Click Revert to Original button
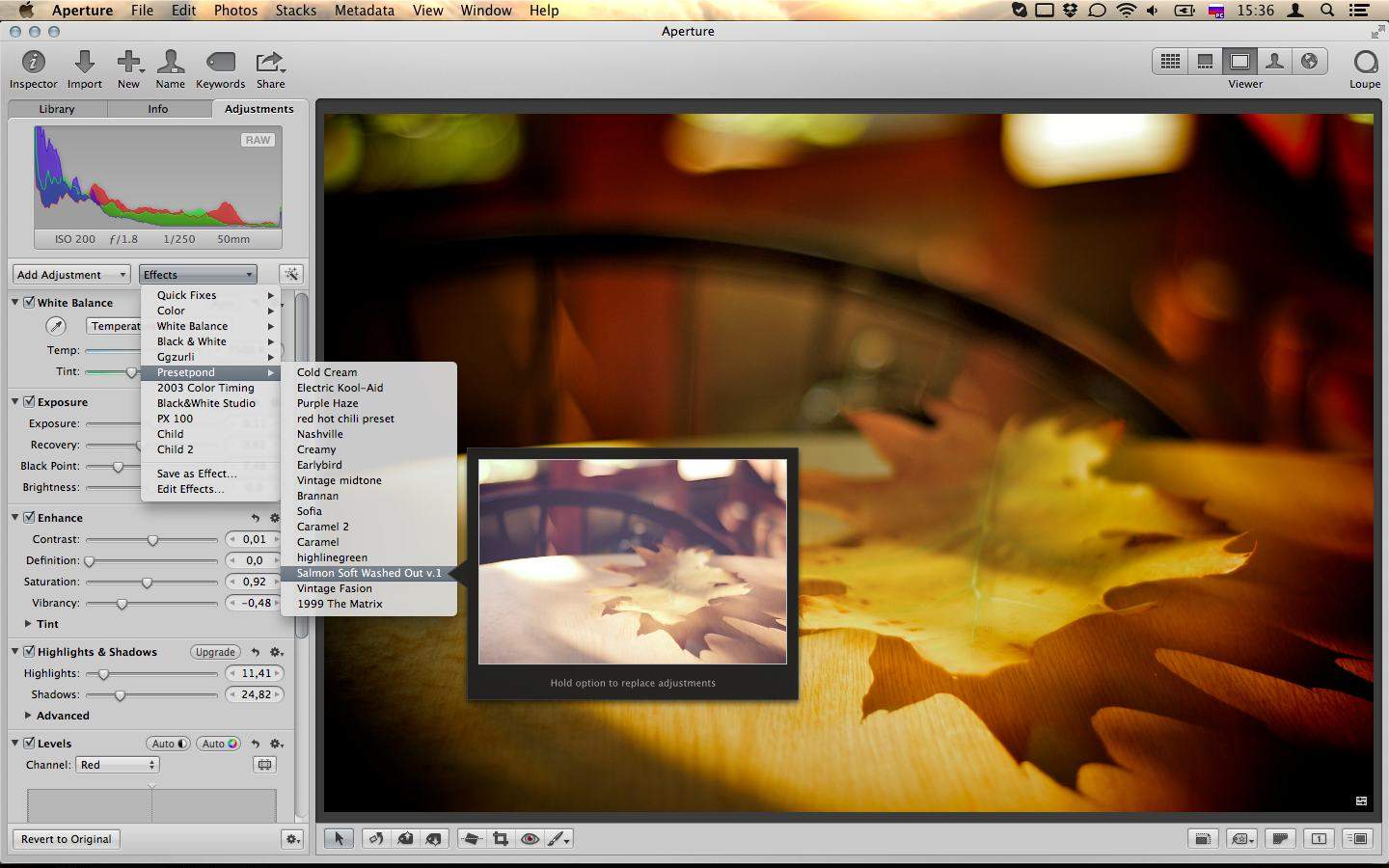Image resolution: width=1389 pixels, height=868 pixels. (x=67, y=839)
